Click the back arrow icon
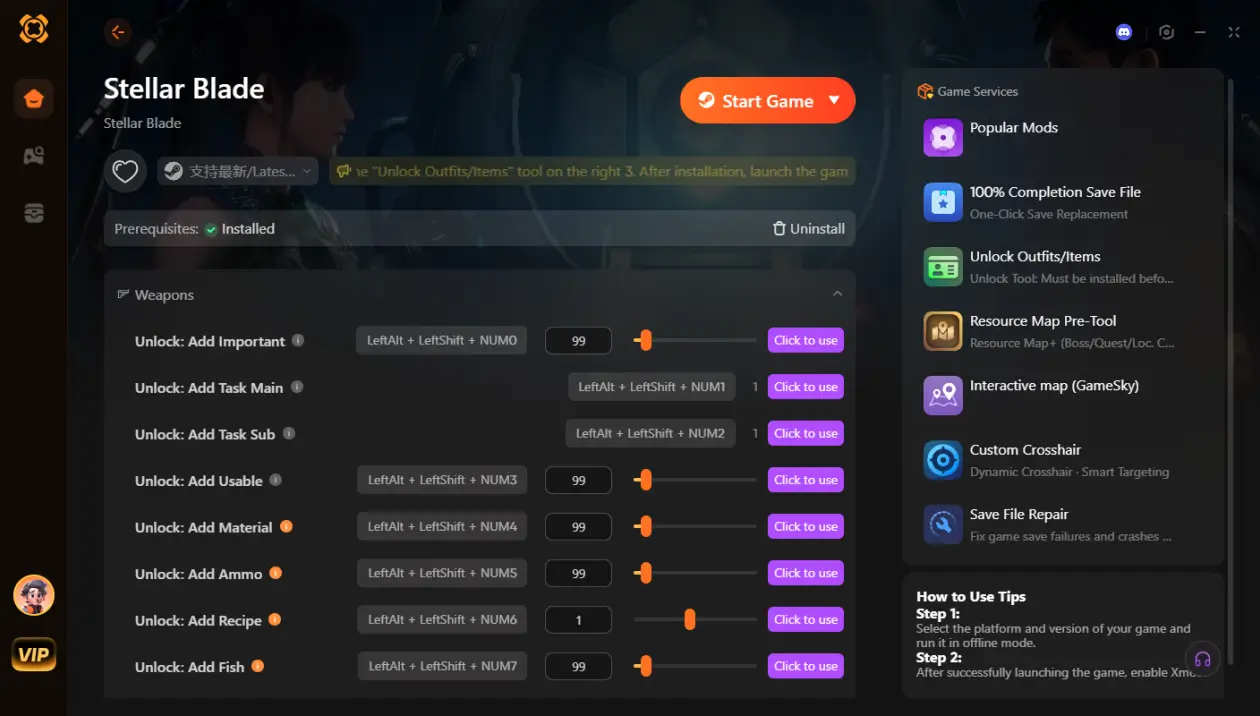 tap(118, 32)
